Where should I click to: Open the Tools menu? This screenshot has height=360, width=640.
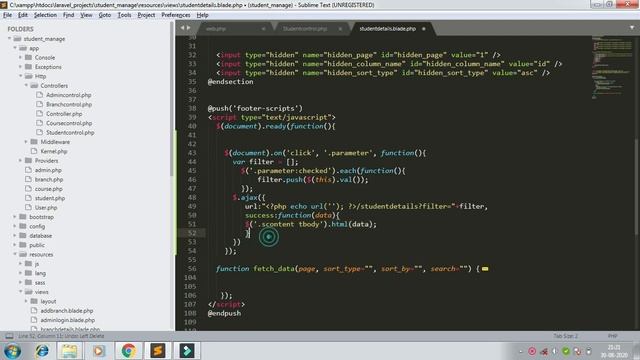(x=124, y=15)
